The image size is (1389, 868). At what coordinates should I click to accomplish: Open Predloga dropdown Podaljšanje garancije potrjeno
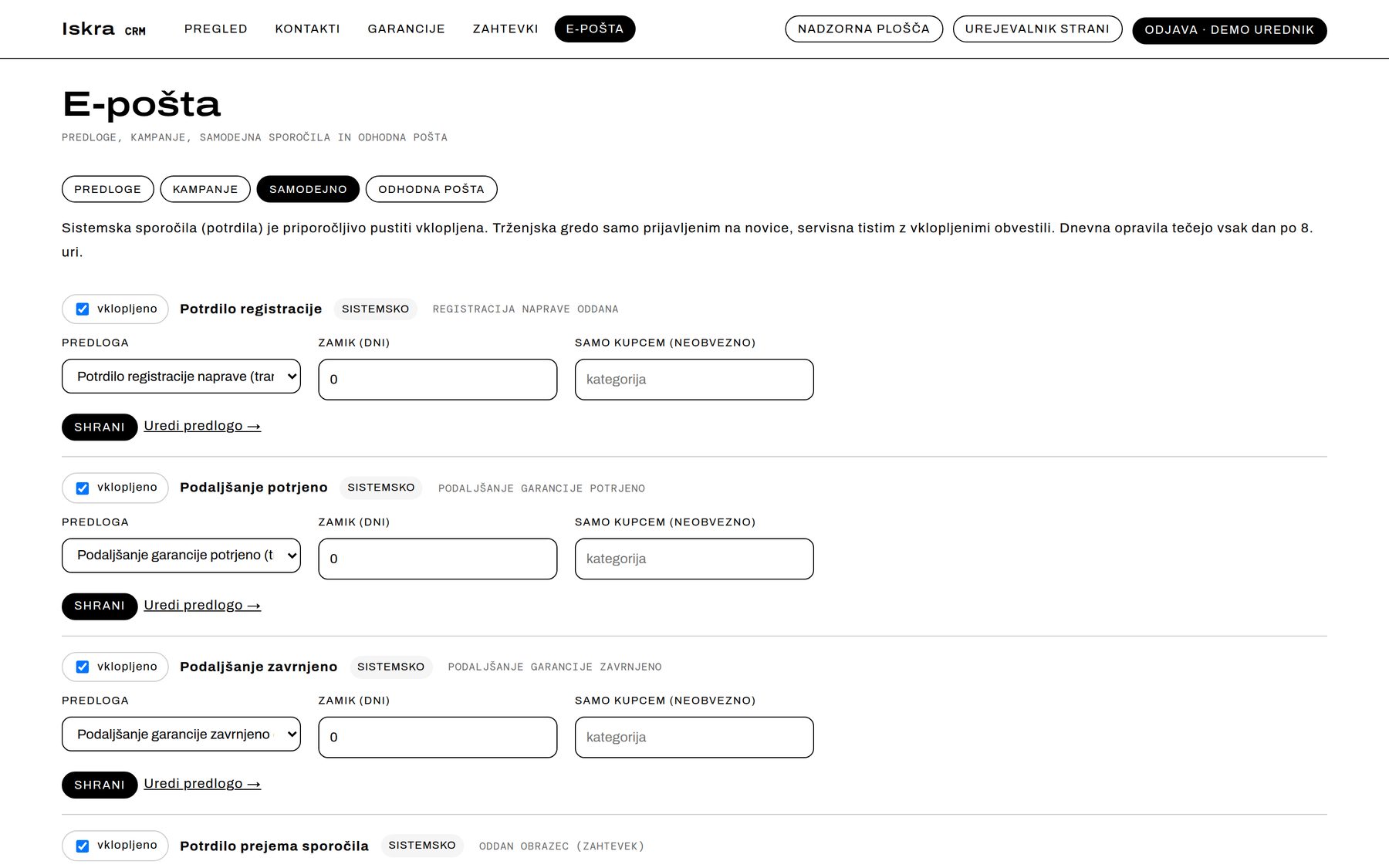click(181, 556)
